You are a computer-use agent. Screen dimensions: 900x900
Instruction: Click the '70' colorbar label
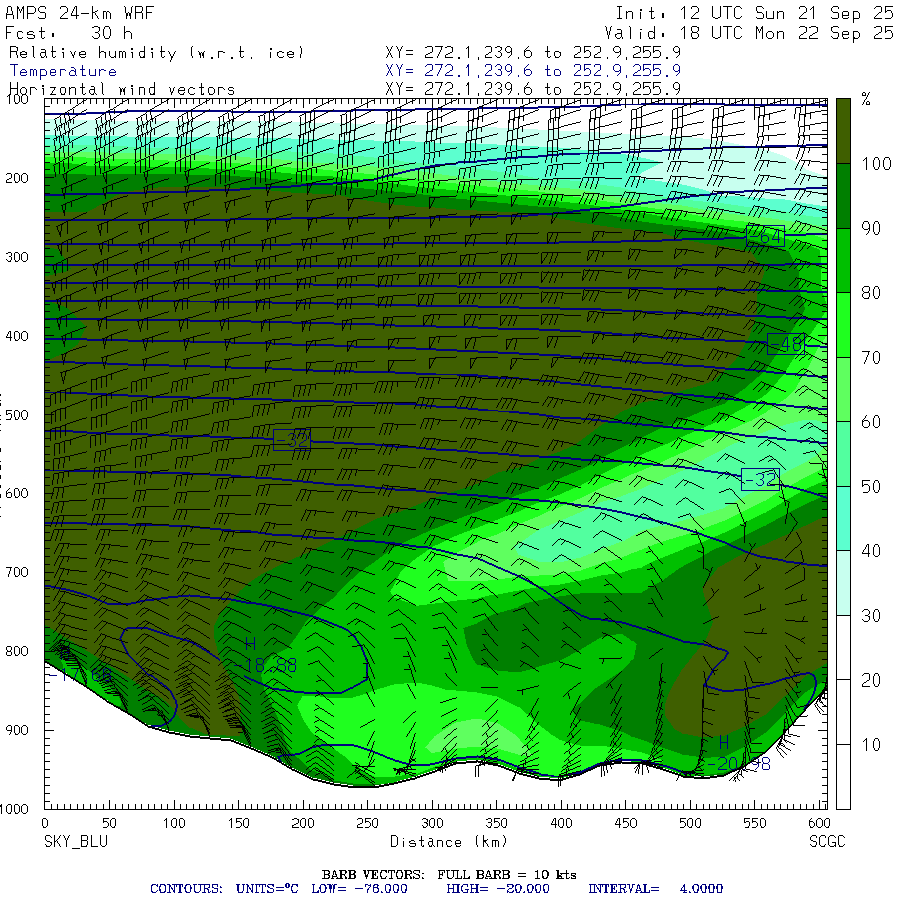[x=871, y=358]
